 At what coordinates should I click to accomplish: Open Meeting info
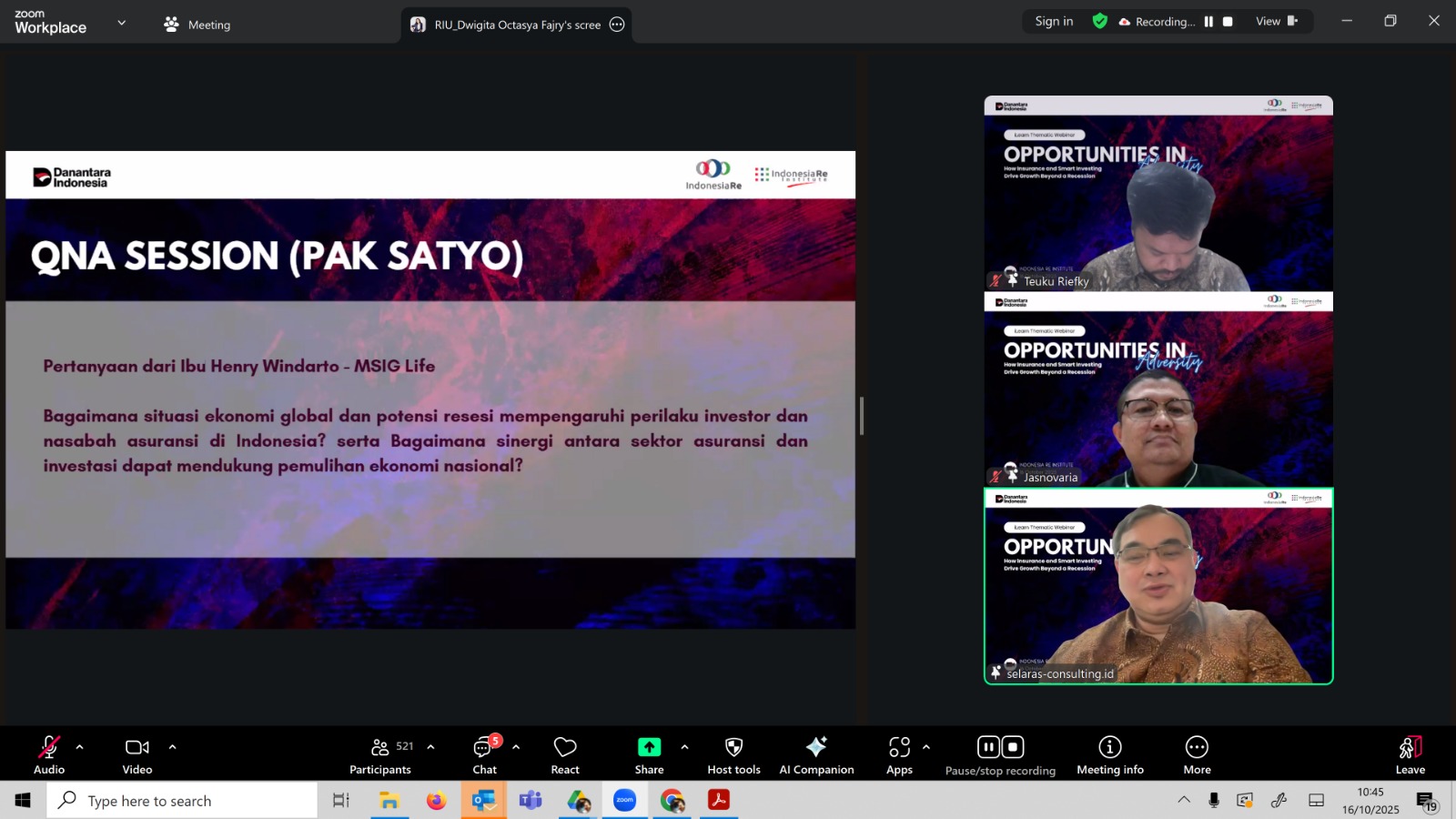click(x=1109, y=755)
